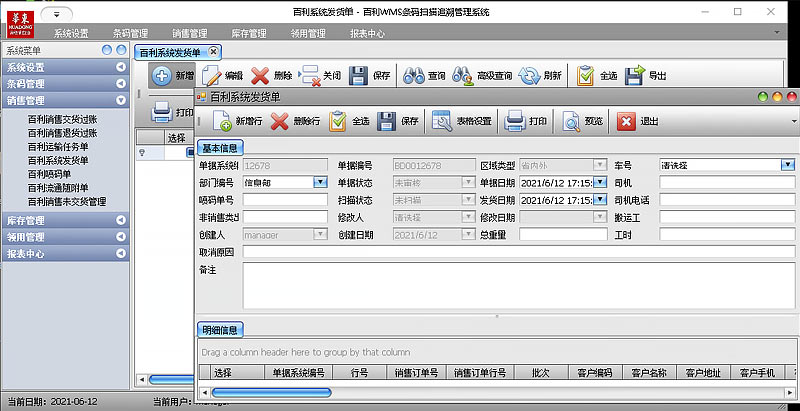The width and height of the screenshot is (800, 411).
Task: Expand the 库存管理 sidebar section
Action: 121,220
